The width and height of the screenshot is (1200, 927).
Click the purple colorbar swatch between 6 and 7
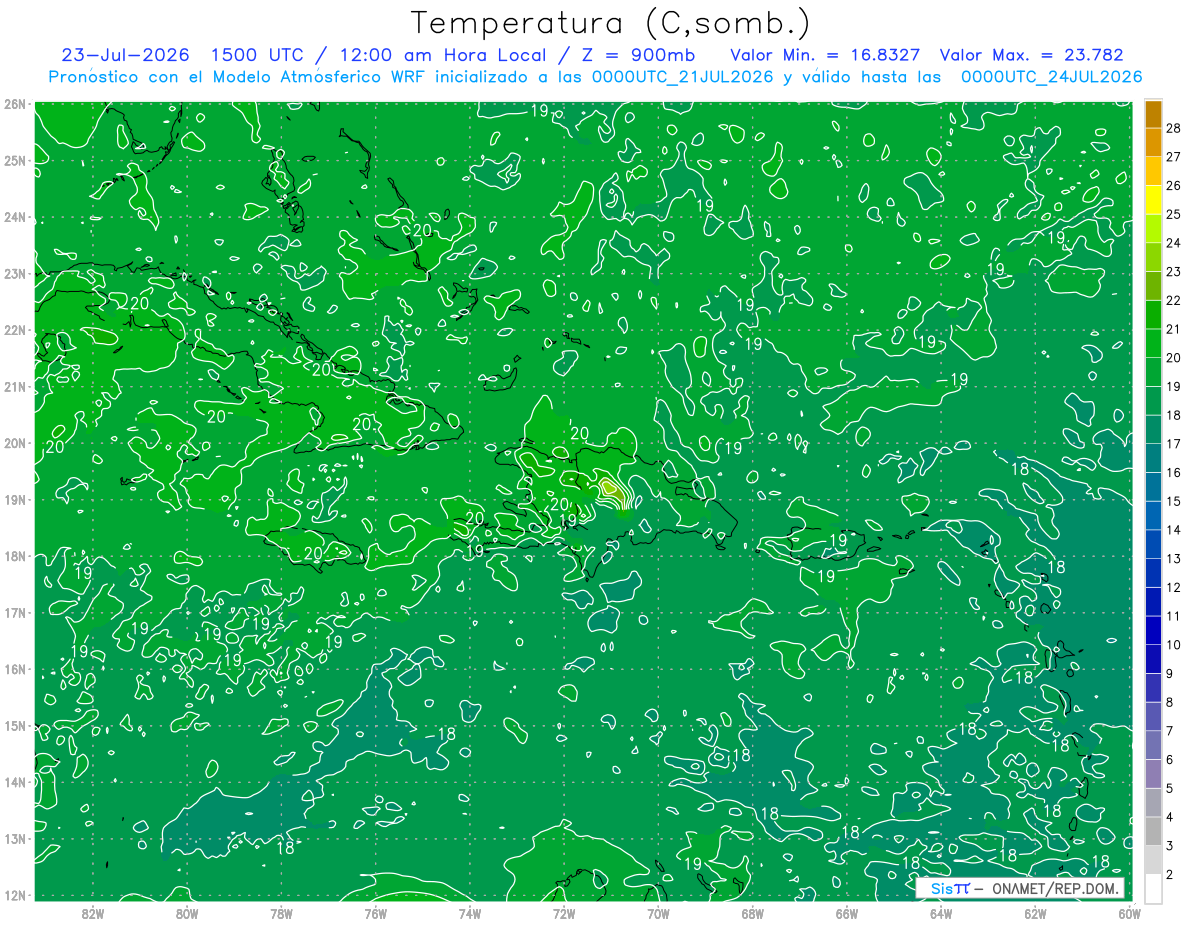[x=1153, y=745]
